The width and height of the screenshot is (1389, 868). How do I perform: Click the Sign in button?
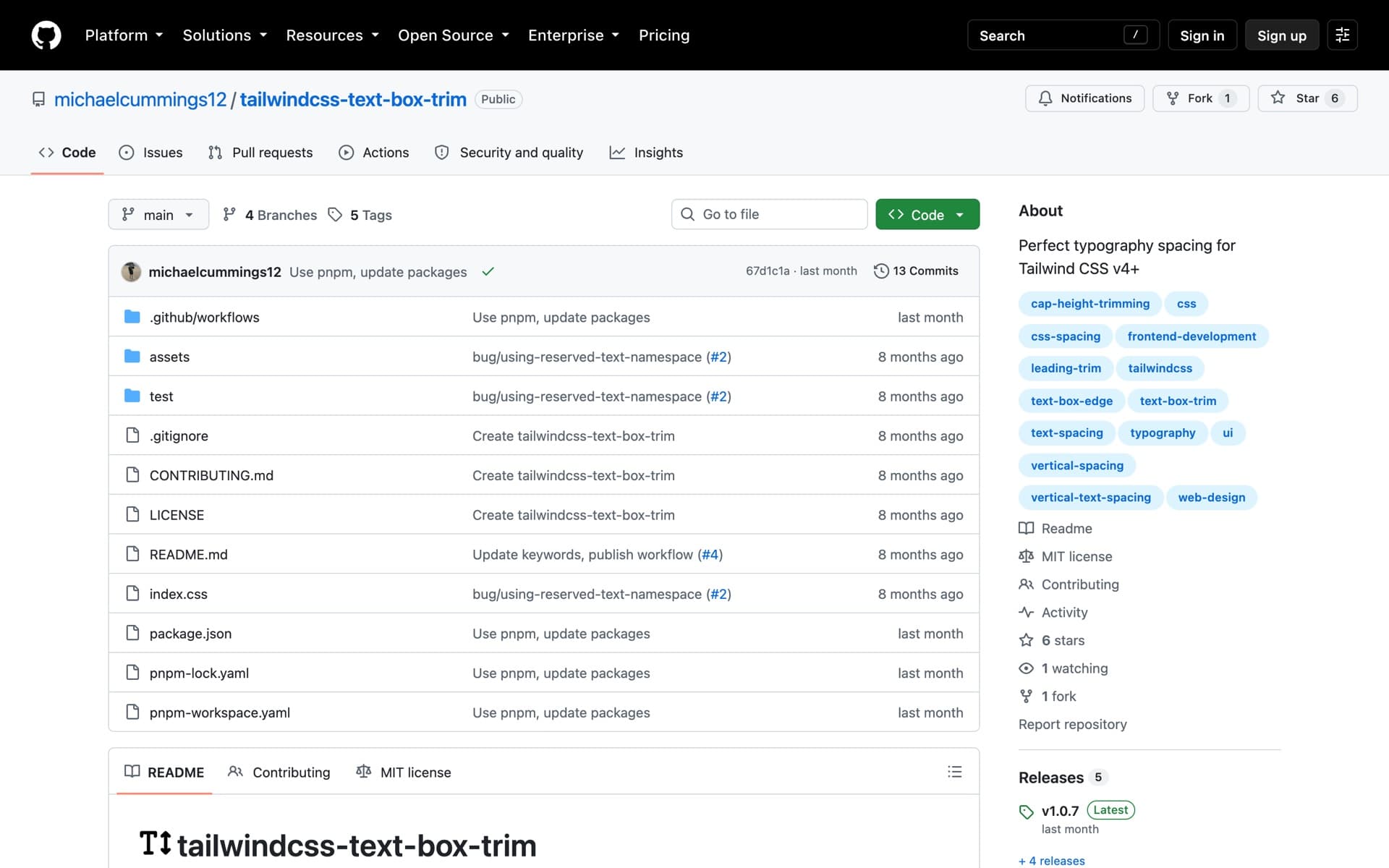tap(1202, 35)
